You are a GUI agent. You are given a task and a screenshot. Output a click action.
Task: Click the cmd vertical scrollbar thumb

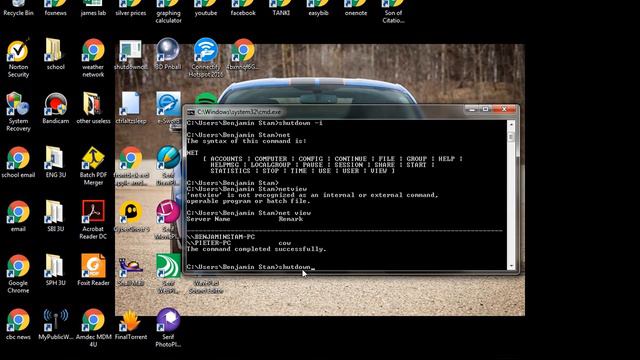click(511, 137)
